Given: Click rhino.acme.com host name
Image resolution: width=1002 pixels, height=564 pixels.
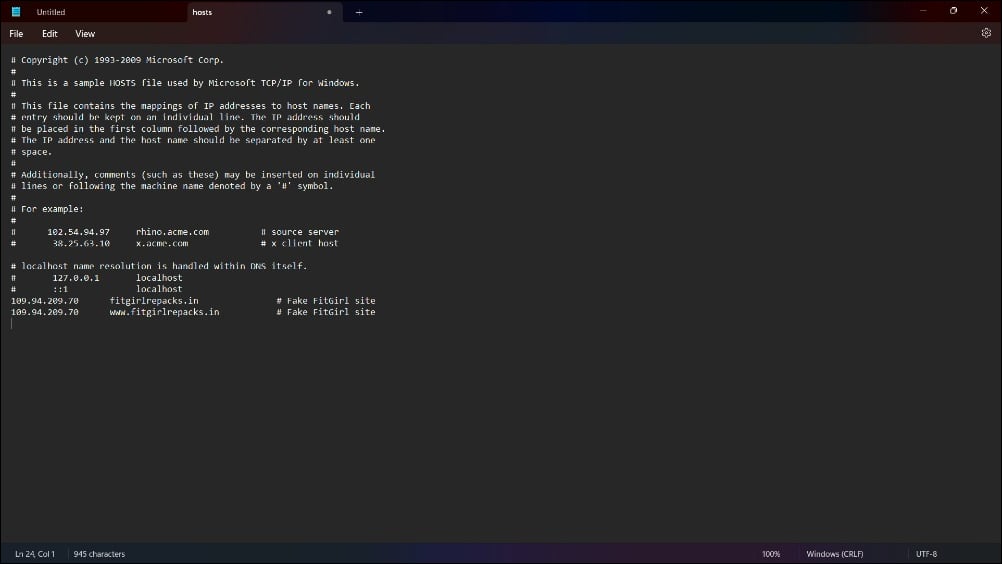Looking at the screenshot, I should point(172,232).
